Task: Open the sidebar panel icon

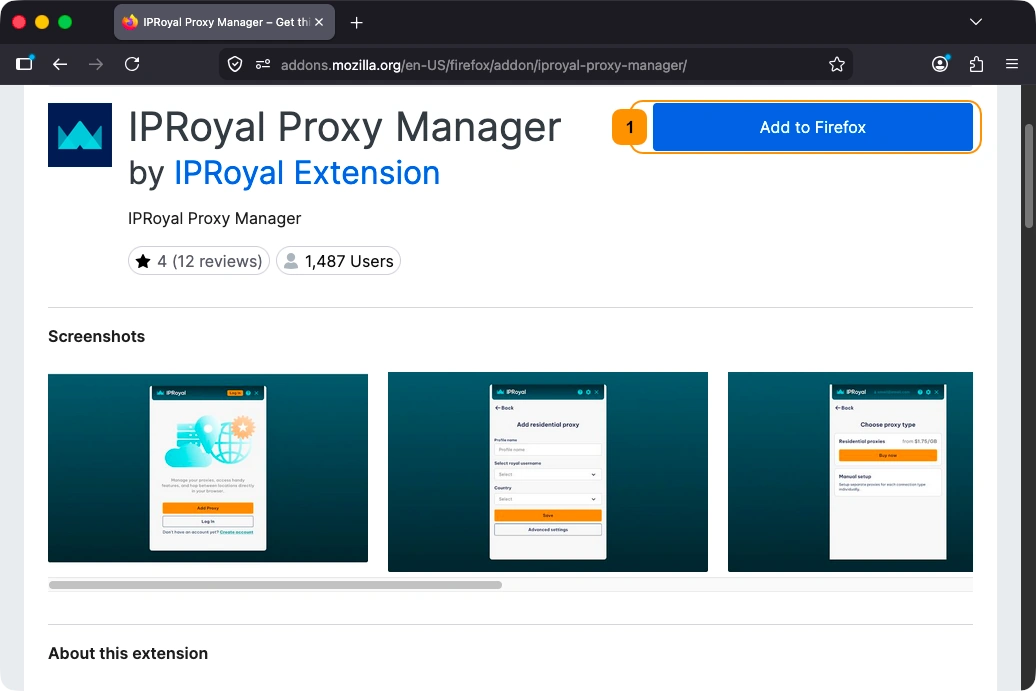Action: [24, 63]
